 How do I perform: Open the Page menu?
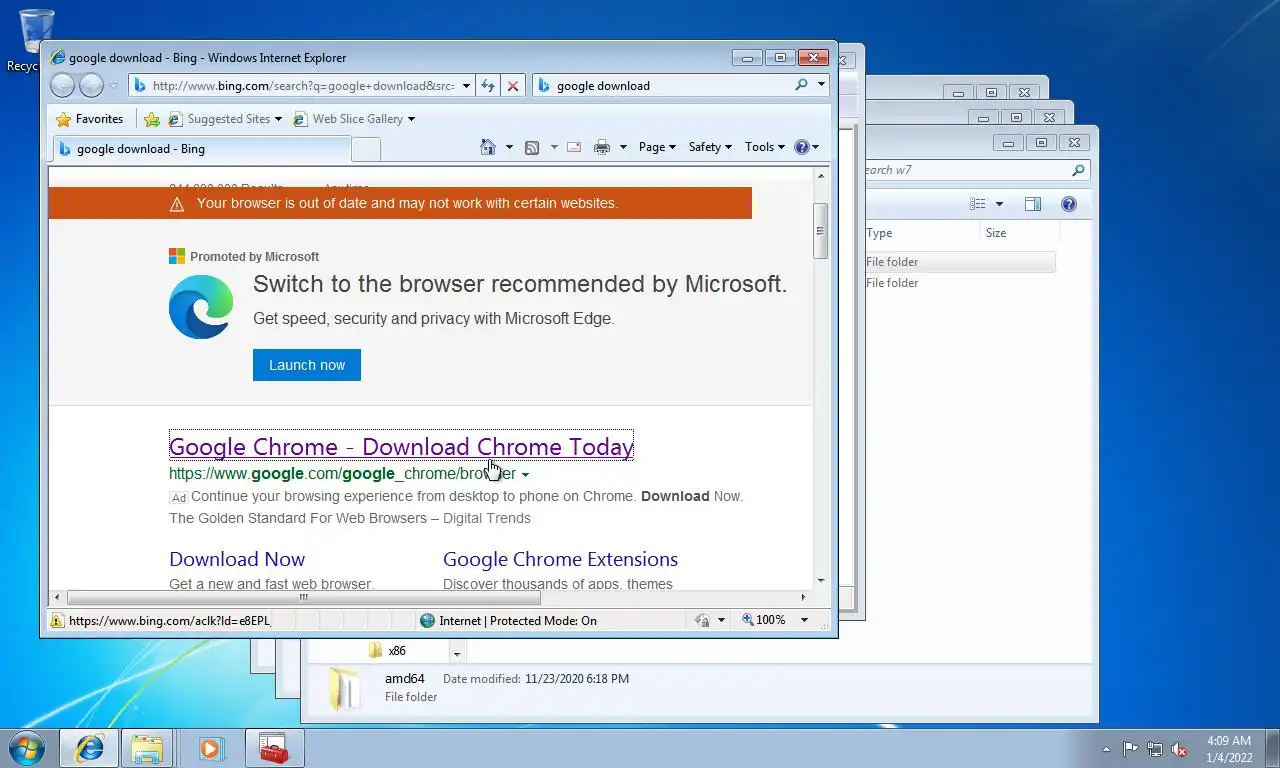(x=657, y=147)
